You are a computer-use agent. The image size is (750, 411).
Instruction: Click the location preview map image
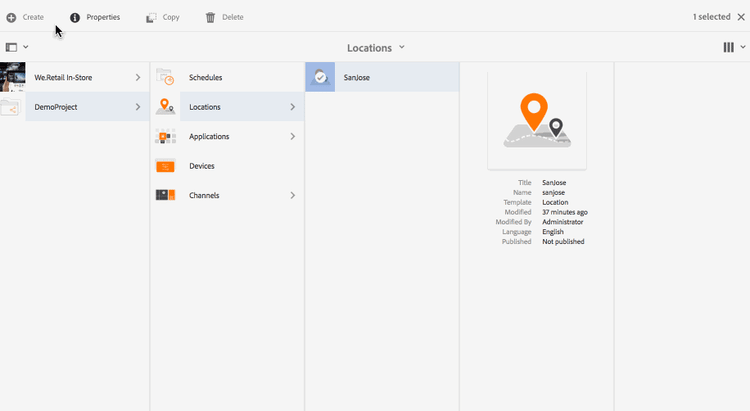click(x=537, y=121)
